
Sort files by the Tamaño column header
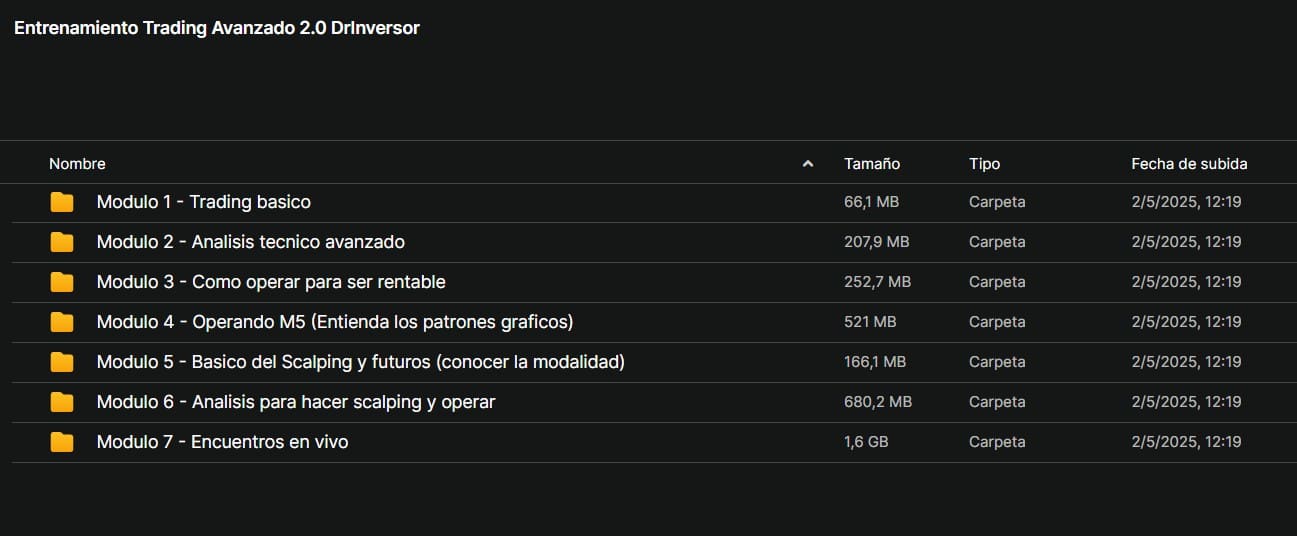tap(872, 164)
